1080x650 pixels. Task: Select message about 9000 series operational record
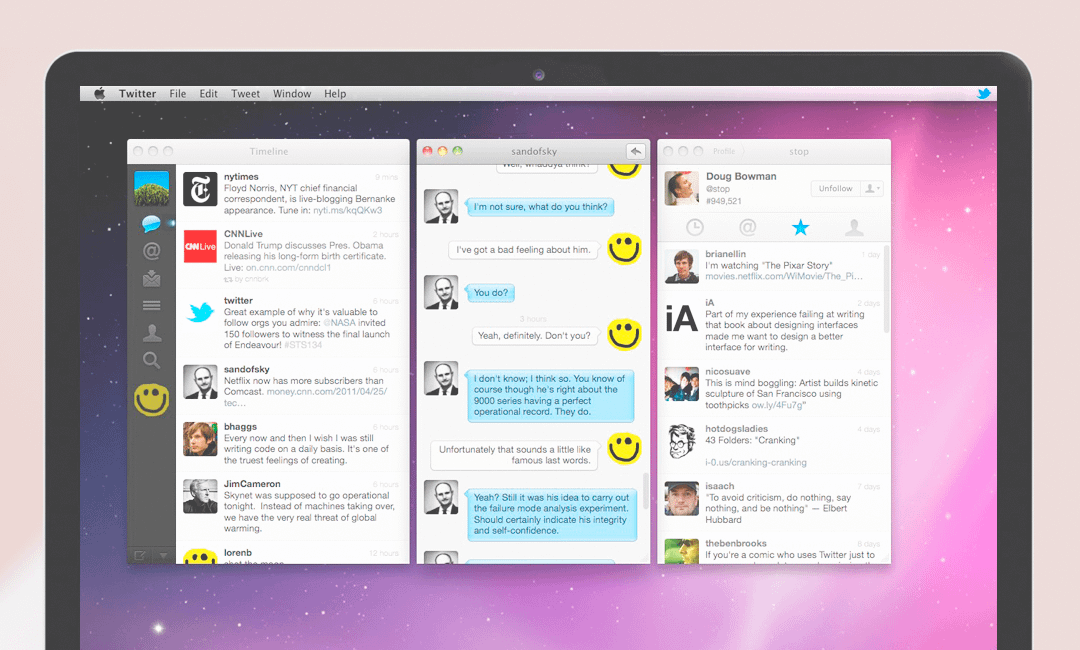click(x=550, y=395)
